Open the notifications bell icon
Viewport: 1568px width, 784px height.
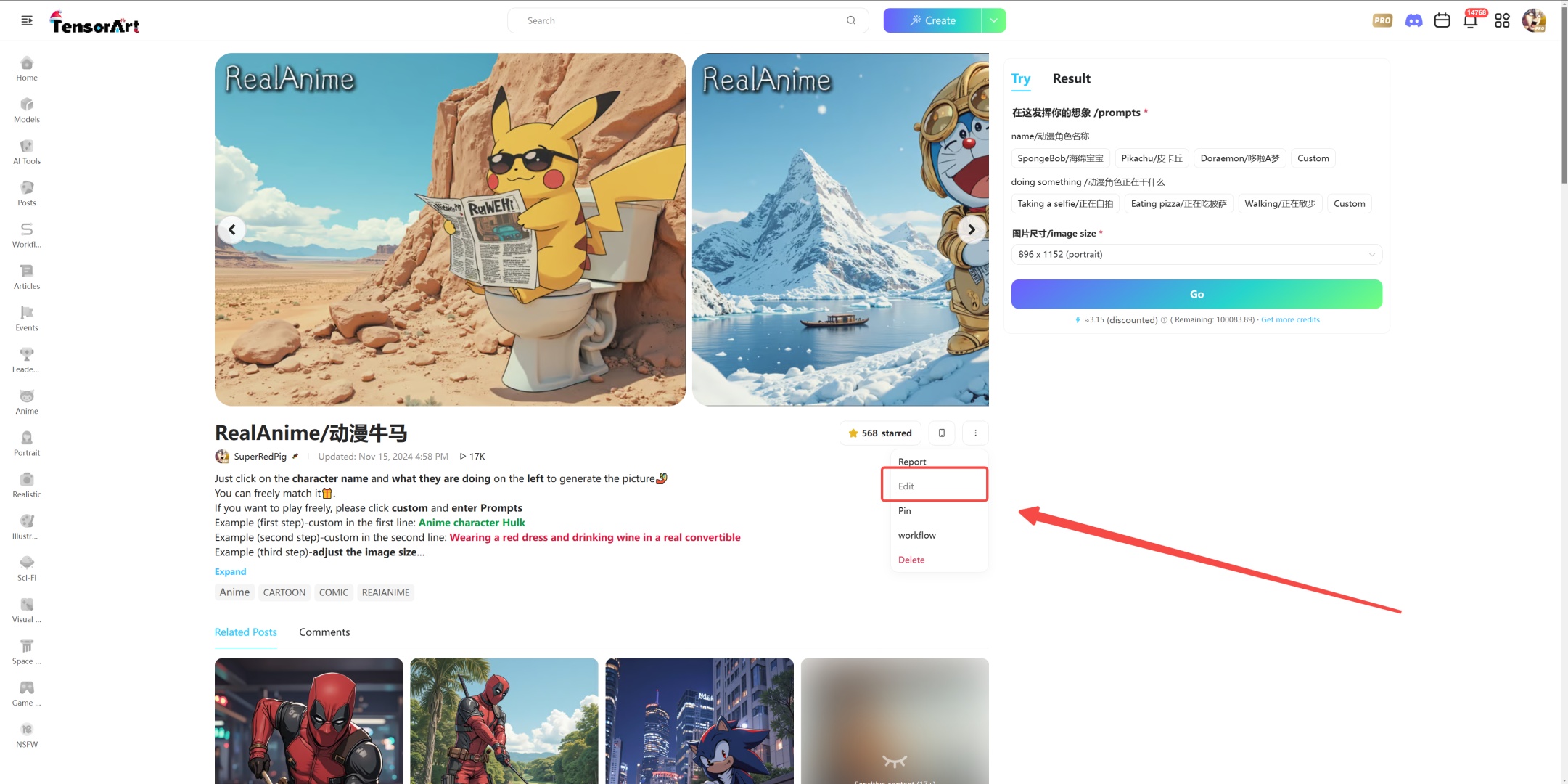pos(1470,20)
